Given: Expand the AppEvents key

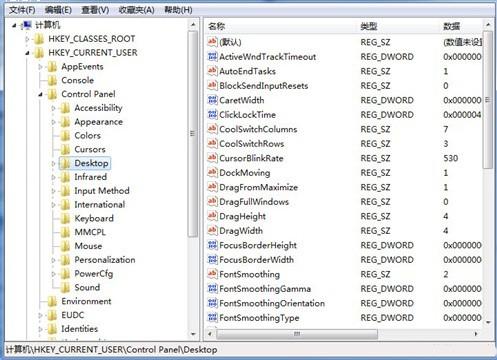Looking at the screenshot, I should click(40, 67).
